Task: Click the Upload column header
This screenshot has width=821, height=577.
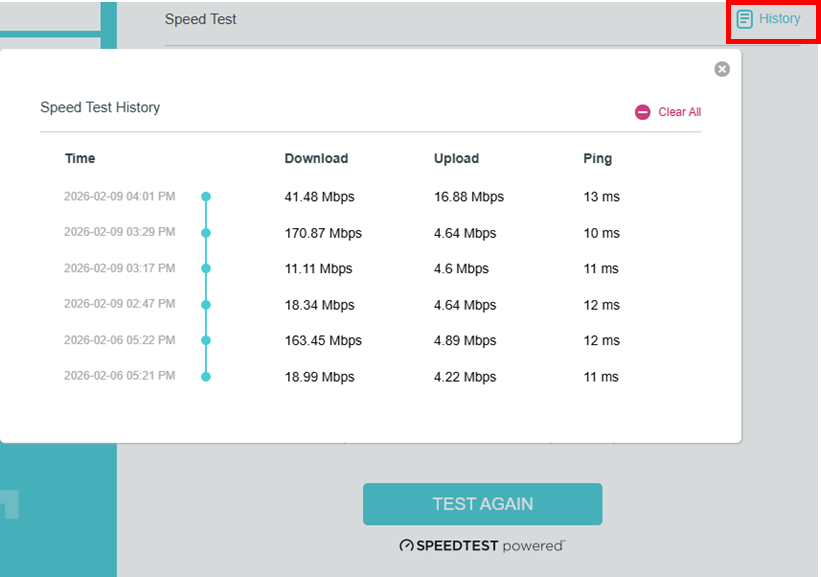Action: [x=456, y=158]
